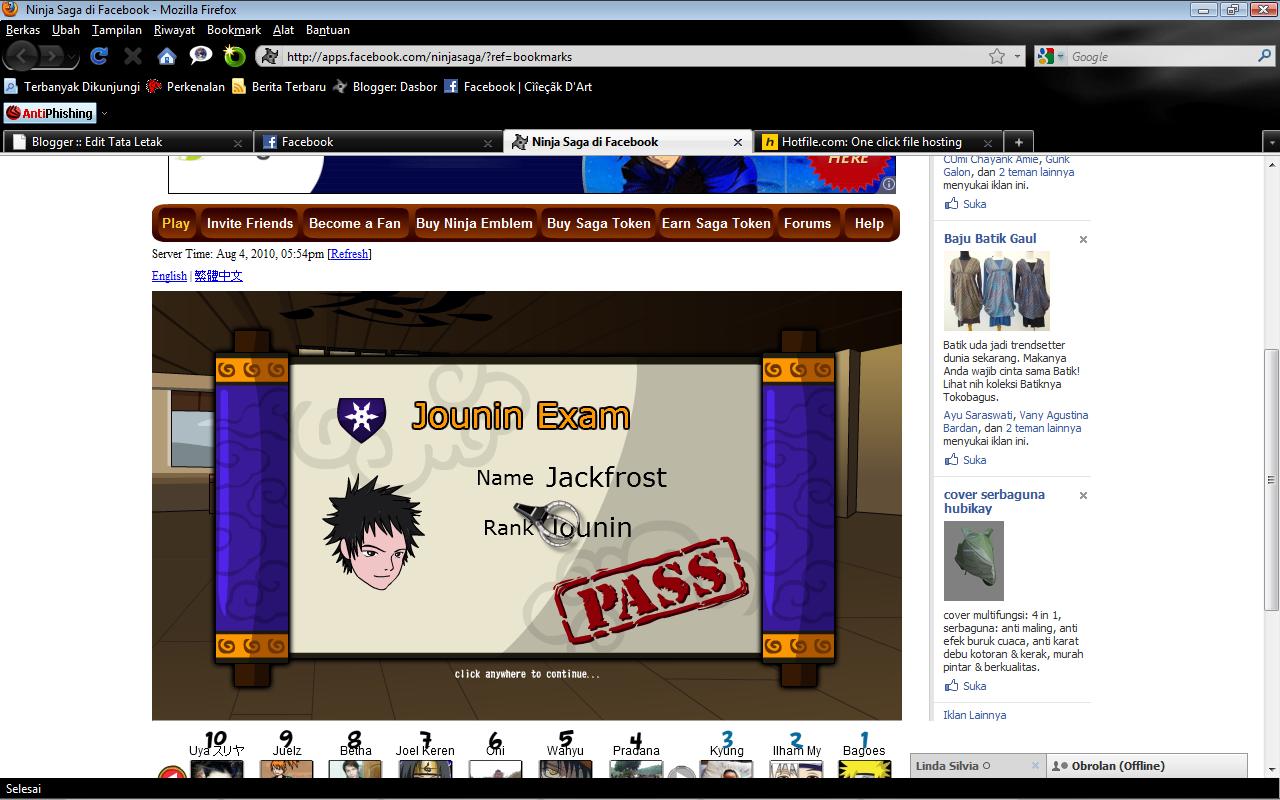
Task: Open the back/forward history dropdown arrow
Action: pyautogui.click(x=72, y=56)
